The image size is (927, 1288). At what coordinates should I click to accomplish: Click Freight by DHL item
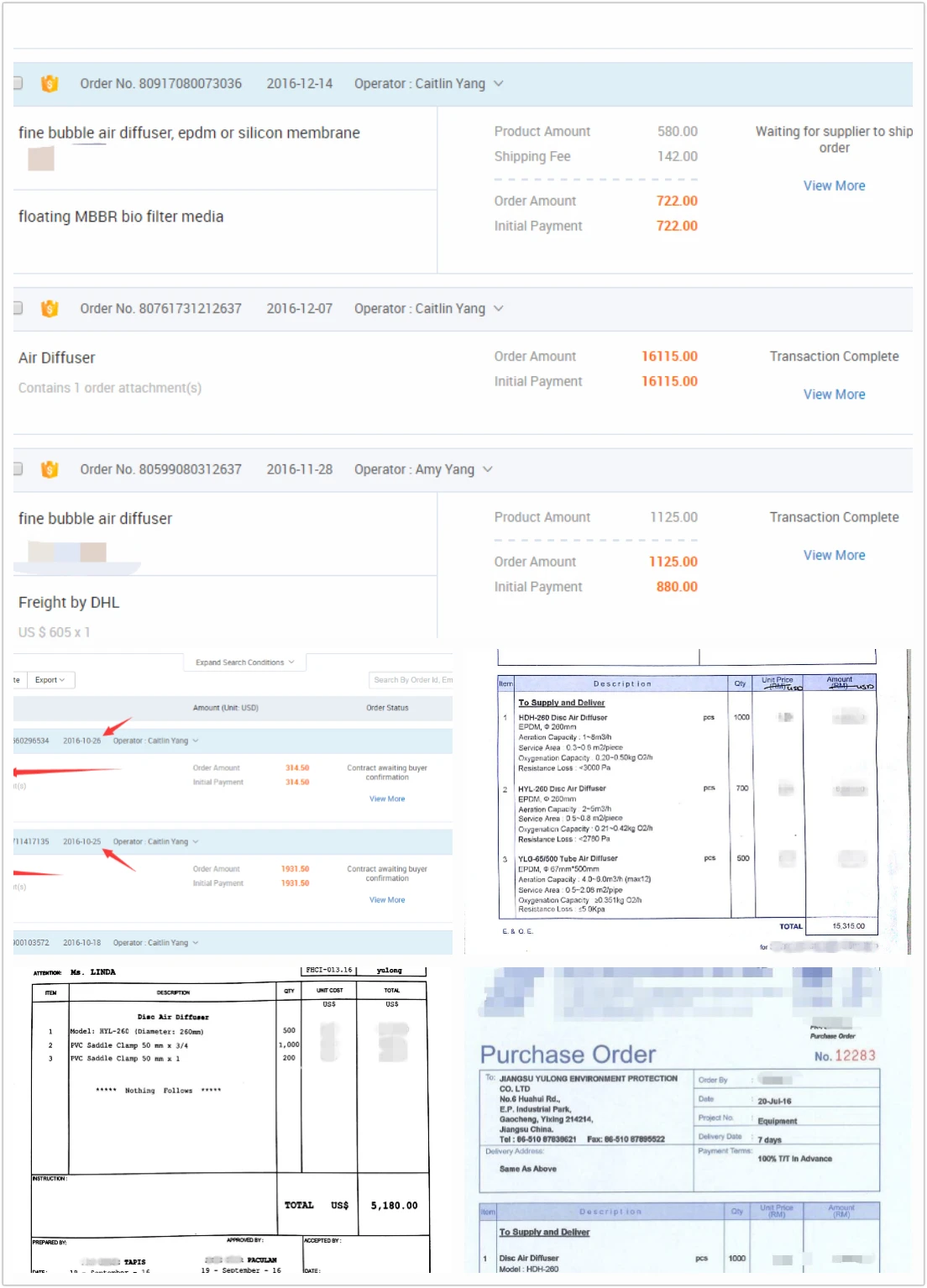pyautogui.click(x=69, y=603)
